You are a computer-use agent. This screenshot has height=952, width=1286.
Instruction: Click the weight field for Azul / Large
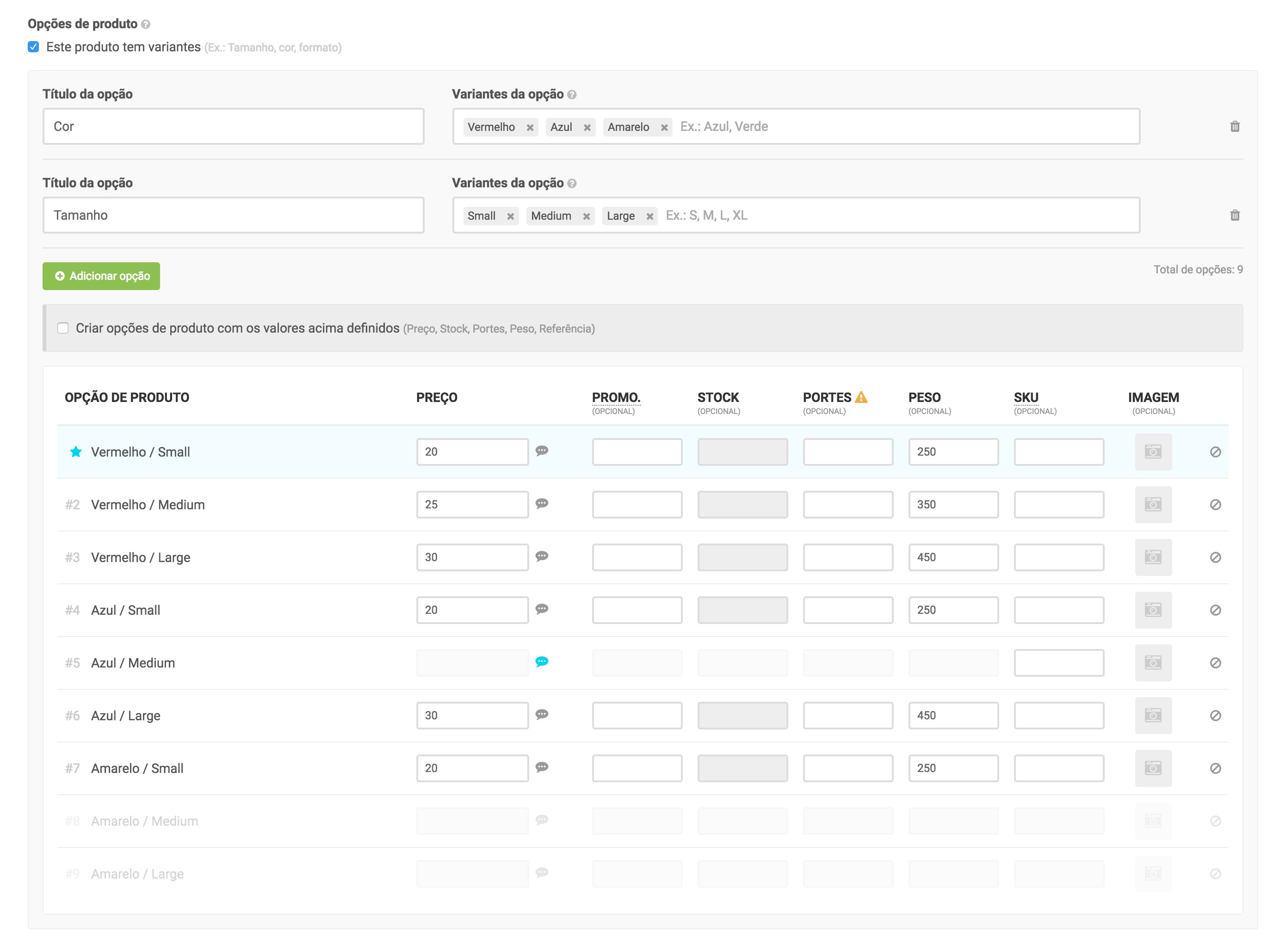pyautogui.click(x=953, y=715)
